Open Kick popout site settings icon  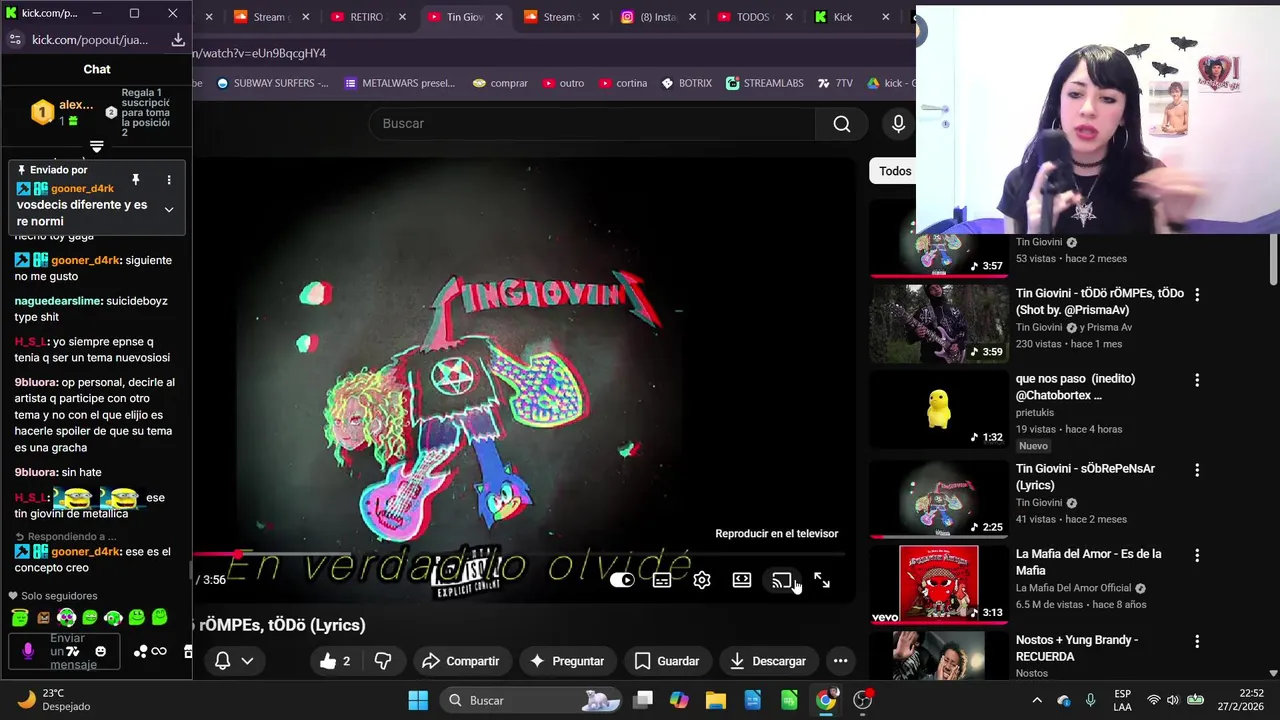14,39
